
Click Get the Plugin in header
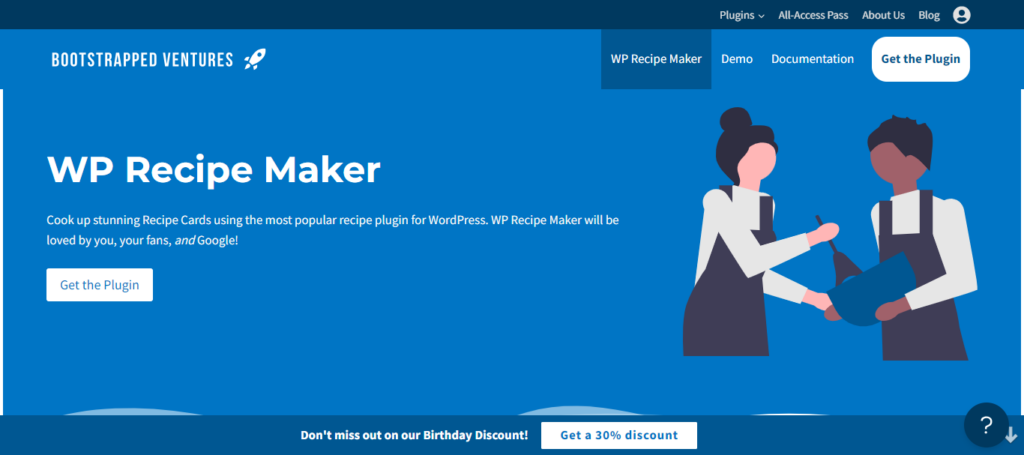(920, 59)
